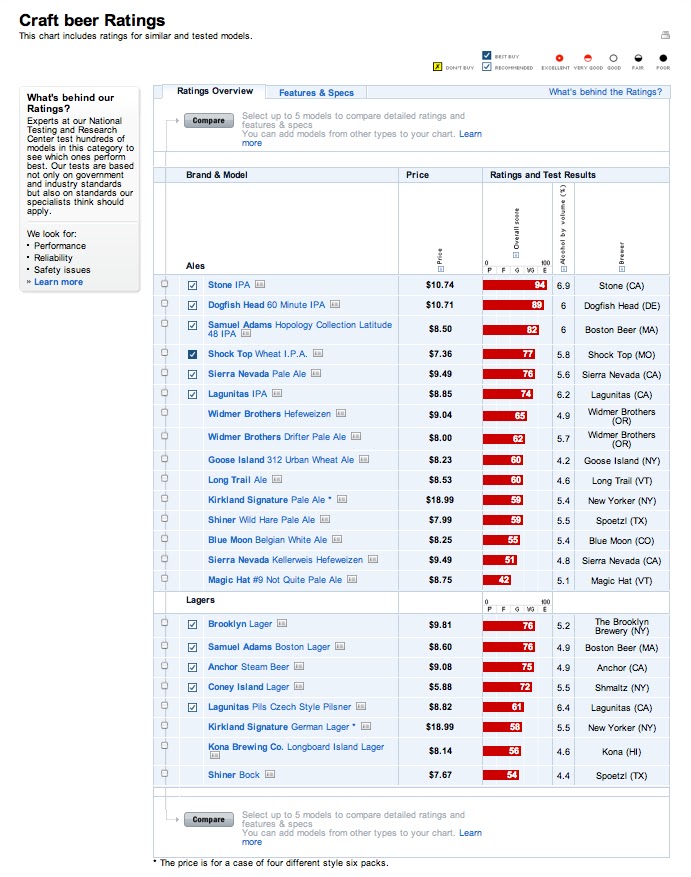Click details icon by Samuel Adams Boston Lager
Viewport: 691px width, 877px height.
[340, 646]
